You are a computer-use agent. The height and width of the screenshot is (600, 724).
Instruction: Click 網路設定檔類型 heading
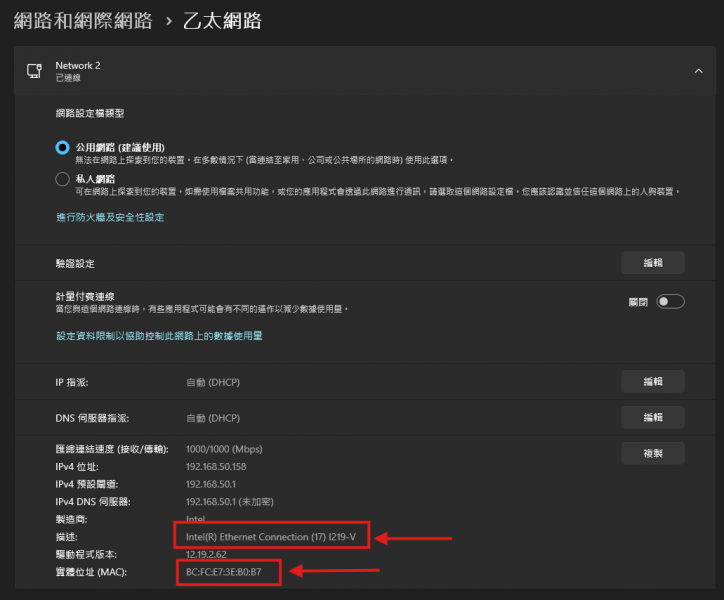90,114
